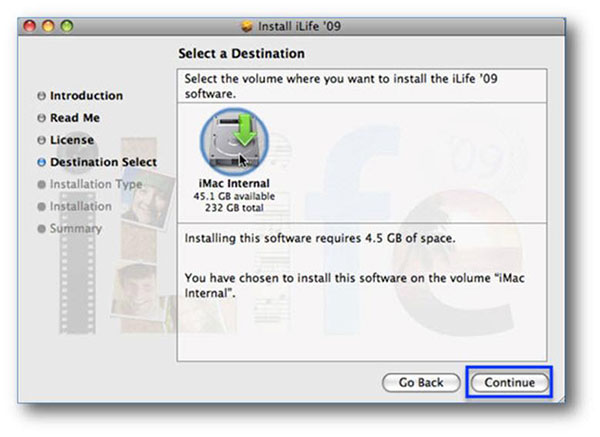Select the iMac Internal drive icon
Screen dimensions: 600x437
click(234, 142)
